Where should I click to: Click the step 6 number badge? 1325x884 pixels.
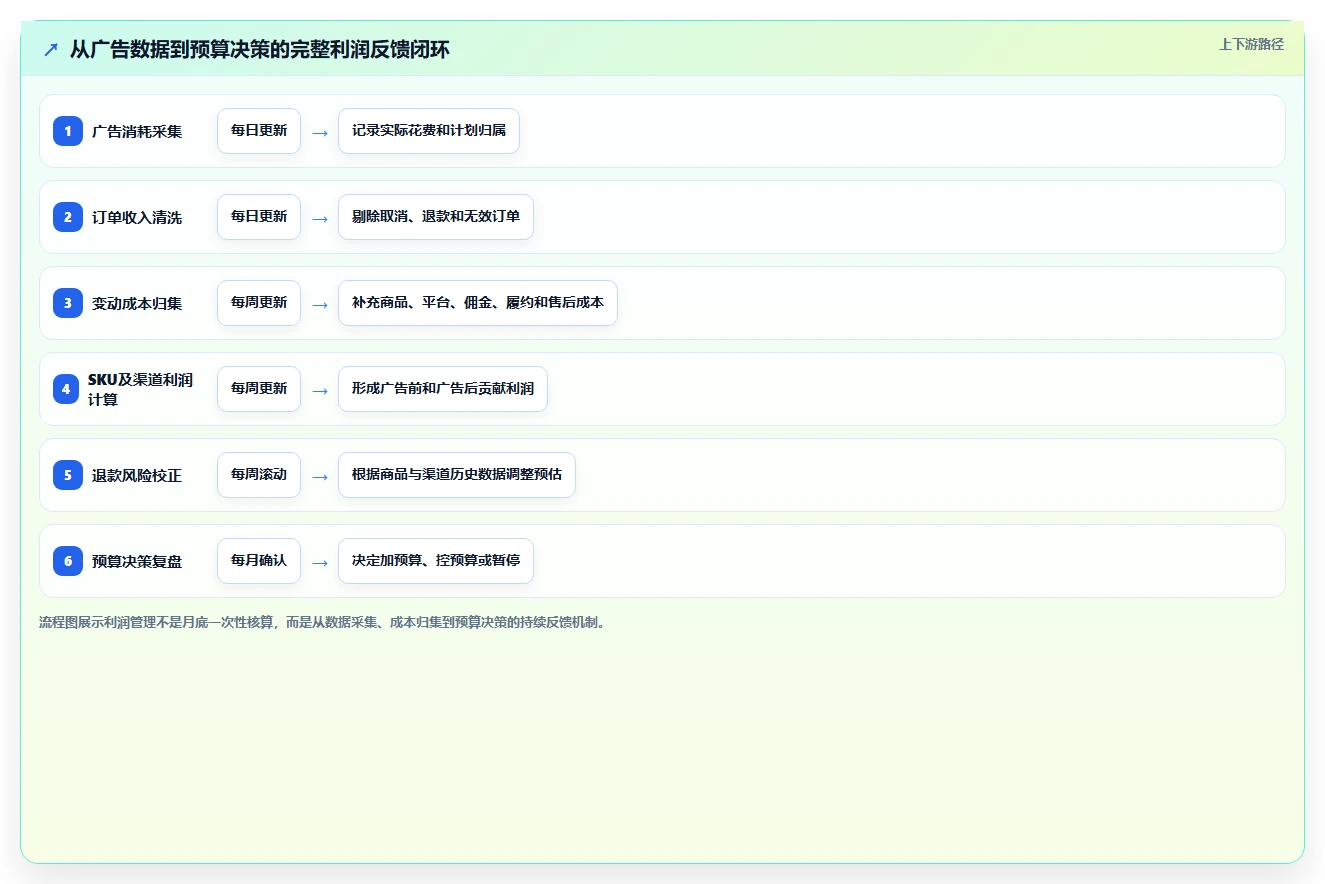pos(68,561)
